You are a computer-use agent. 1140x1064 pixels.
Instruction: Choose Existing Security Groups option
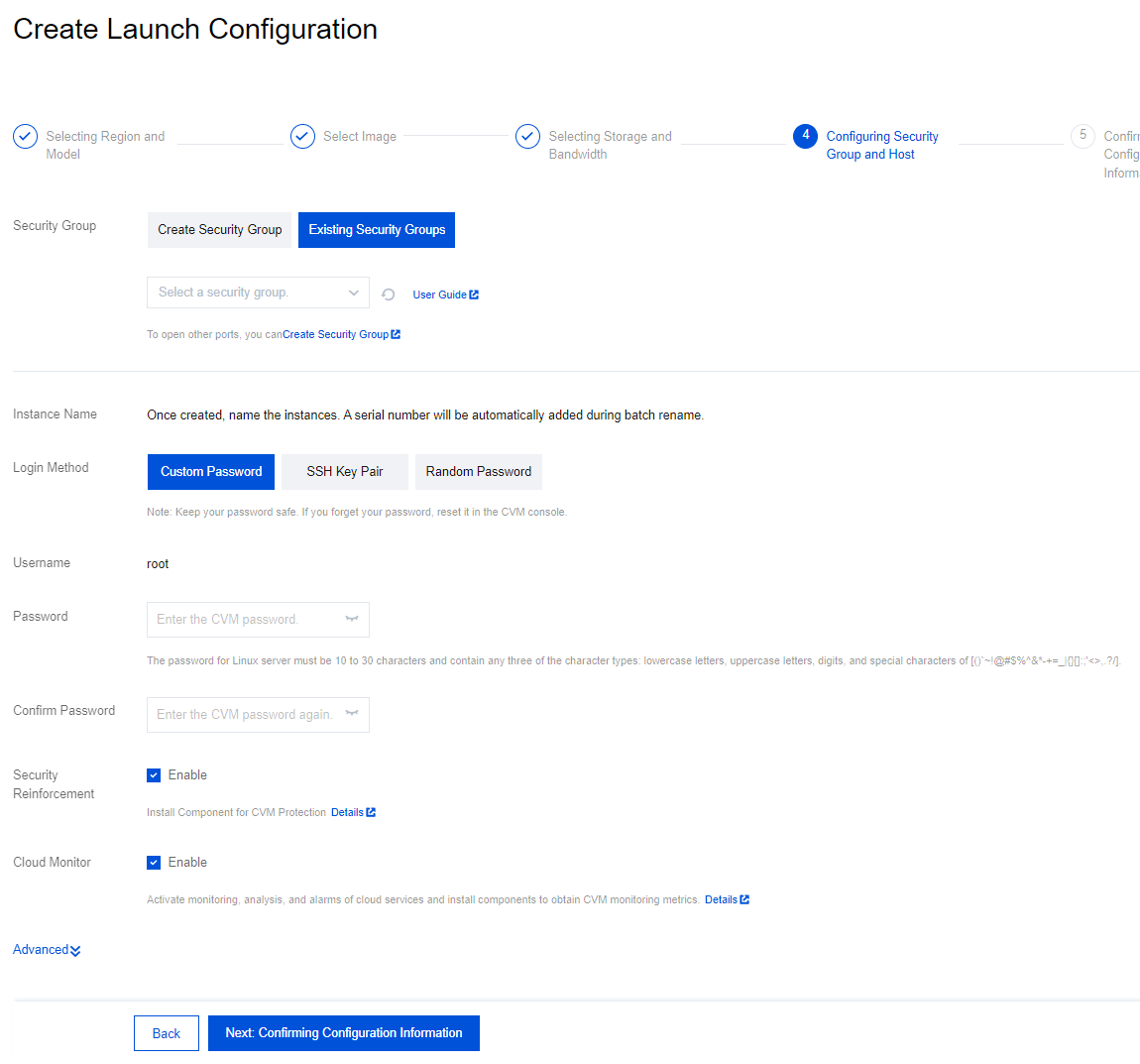coord(377,230)
